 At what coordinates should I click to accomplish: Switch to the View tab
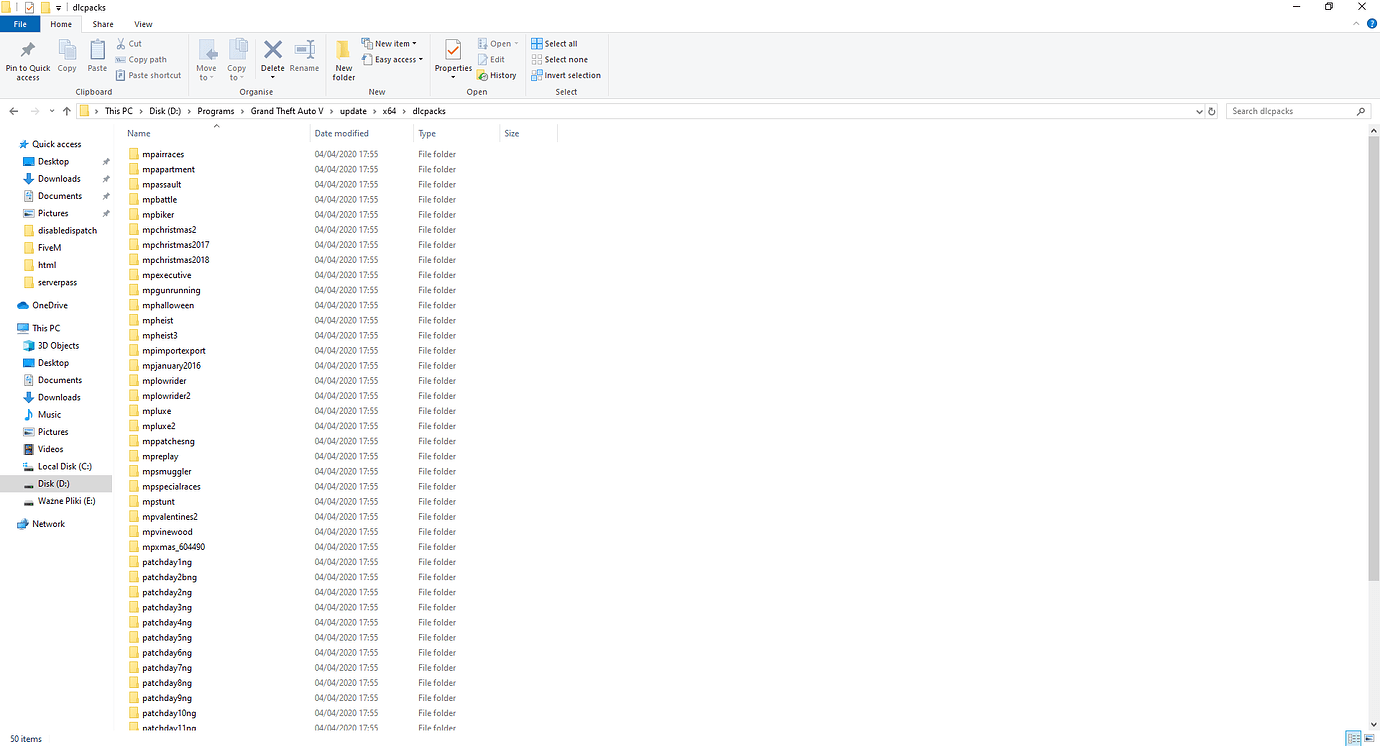143,24
